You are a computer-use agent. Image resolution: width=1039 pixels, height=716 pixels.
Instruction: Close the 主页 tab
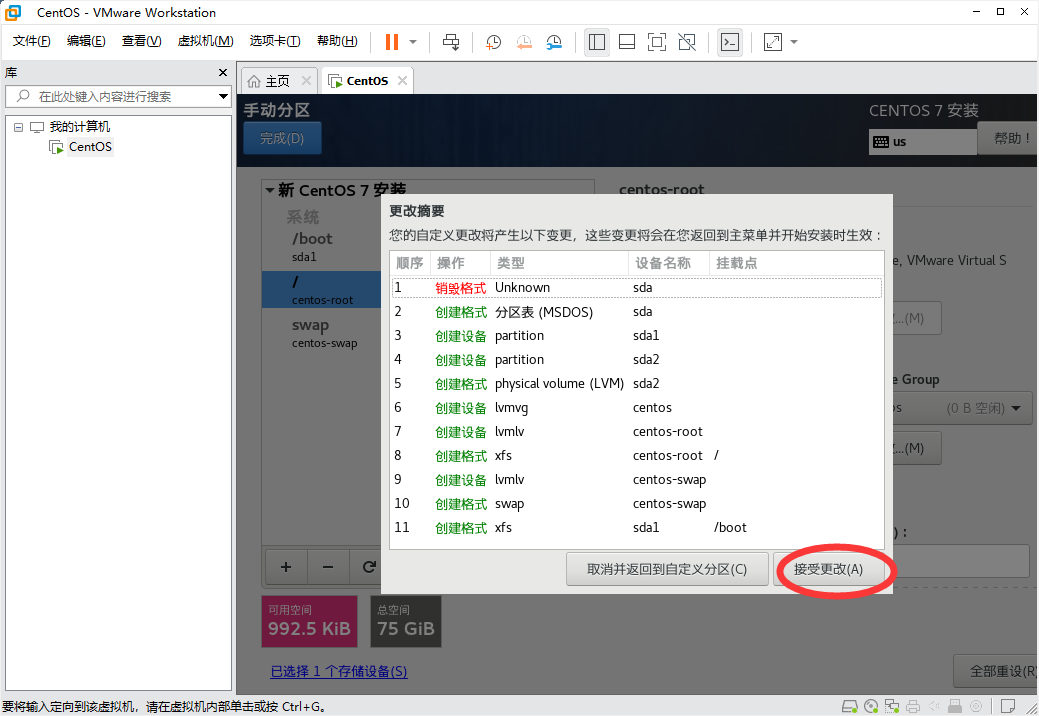(306, 80)
